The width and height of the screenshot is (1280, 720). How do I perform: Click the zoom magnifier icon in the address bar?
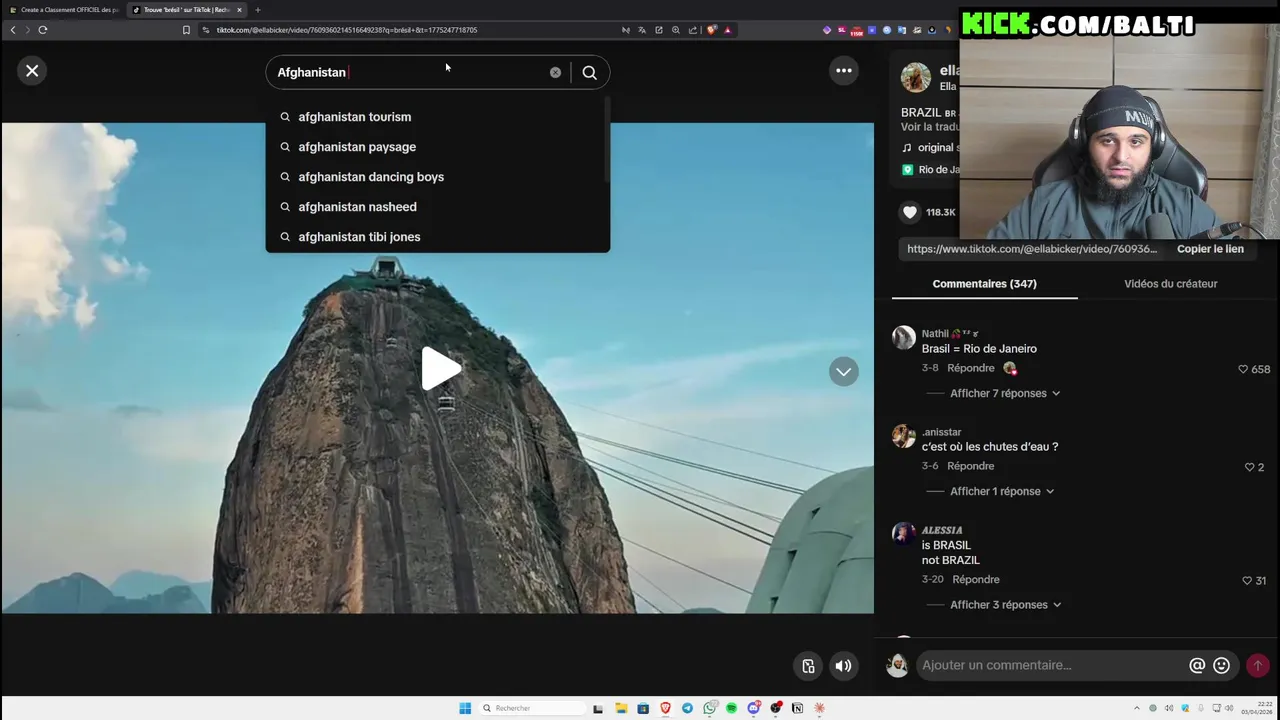click(x=676, y=30)
